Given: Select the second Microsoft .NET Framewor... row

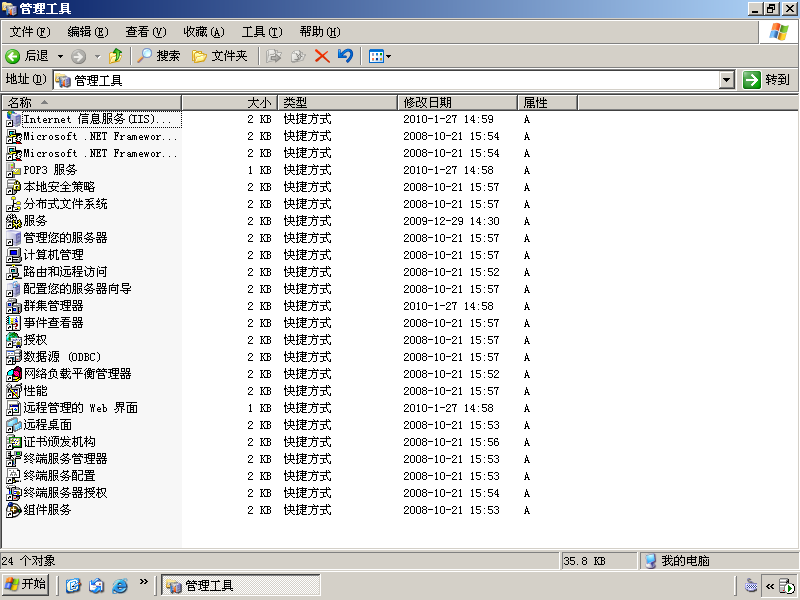Looking at the screenshot, I should pos(91,153).
